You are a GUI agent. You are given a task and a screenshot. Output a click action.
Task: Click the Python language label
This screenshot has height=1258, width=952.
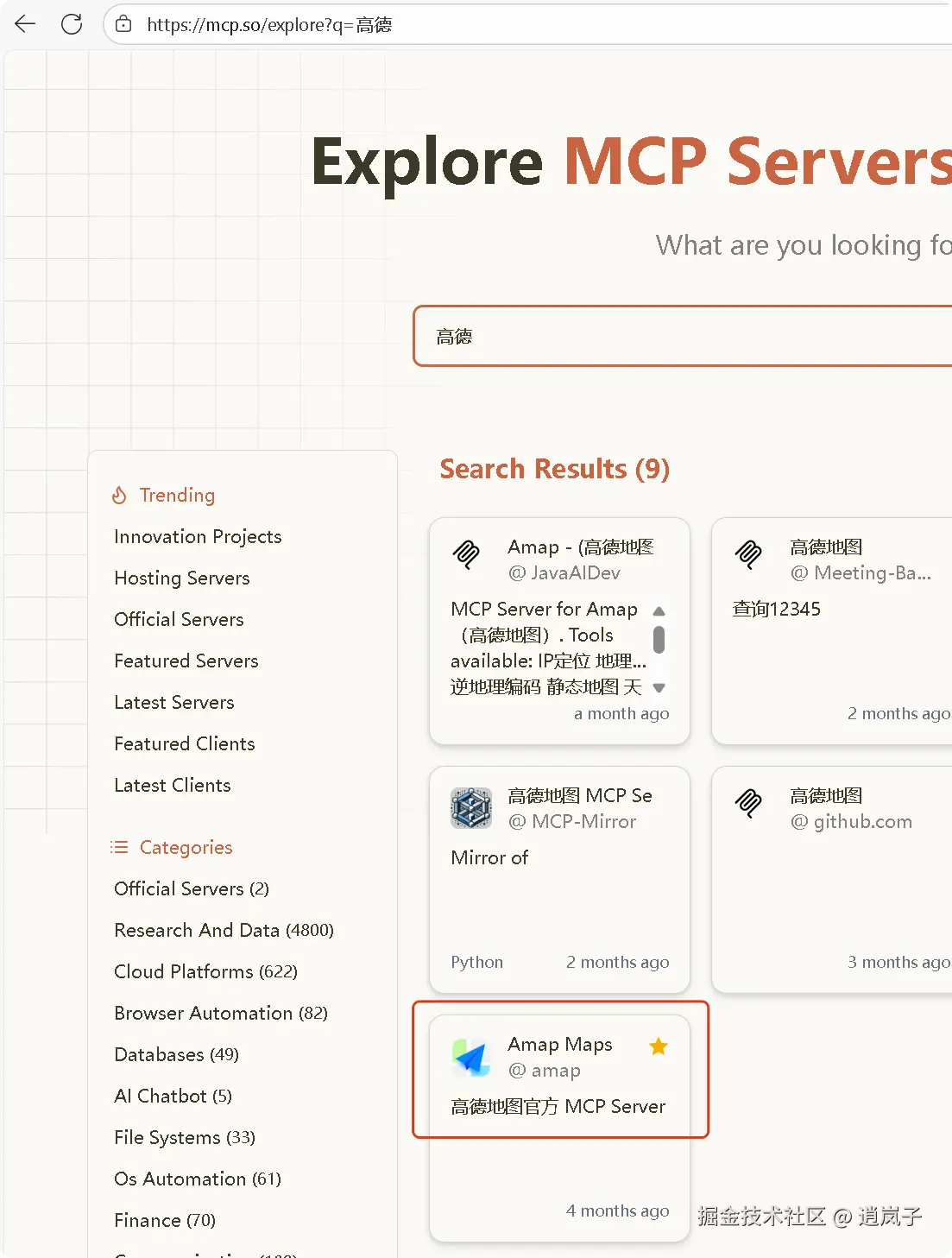click(476, 962)
